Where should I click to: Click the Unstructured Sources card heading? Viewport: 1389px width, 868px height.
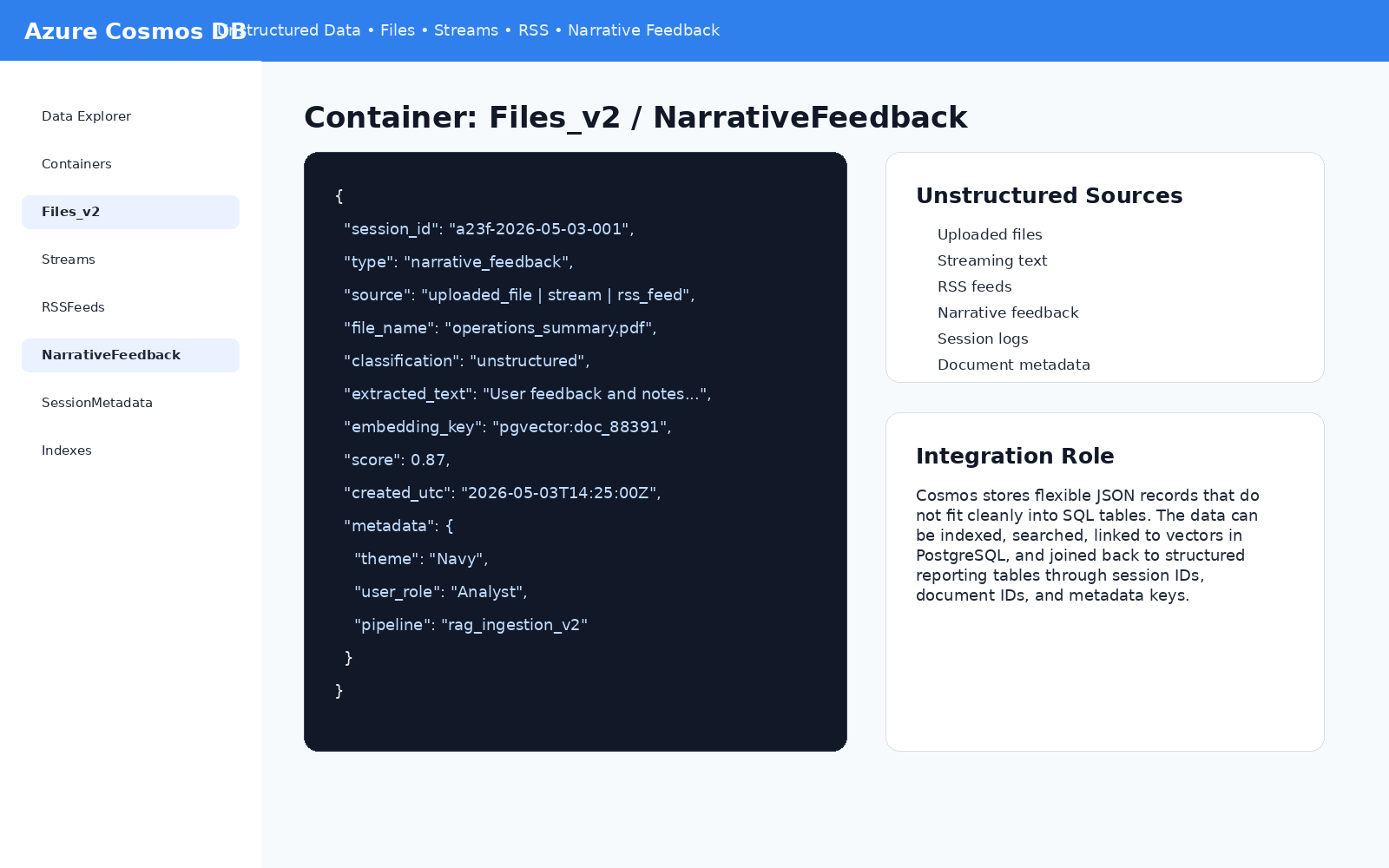click(x=1050, y=195)
